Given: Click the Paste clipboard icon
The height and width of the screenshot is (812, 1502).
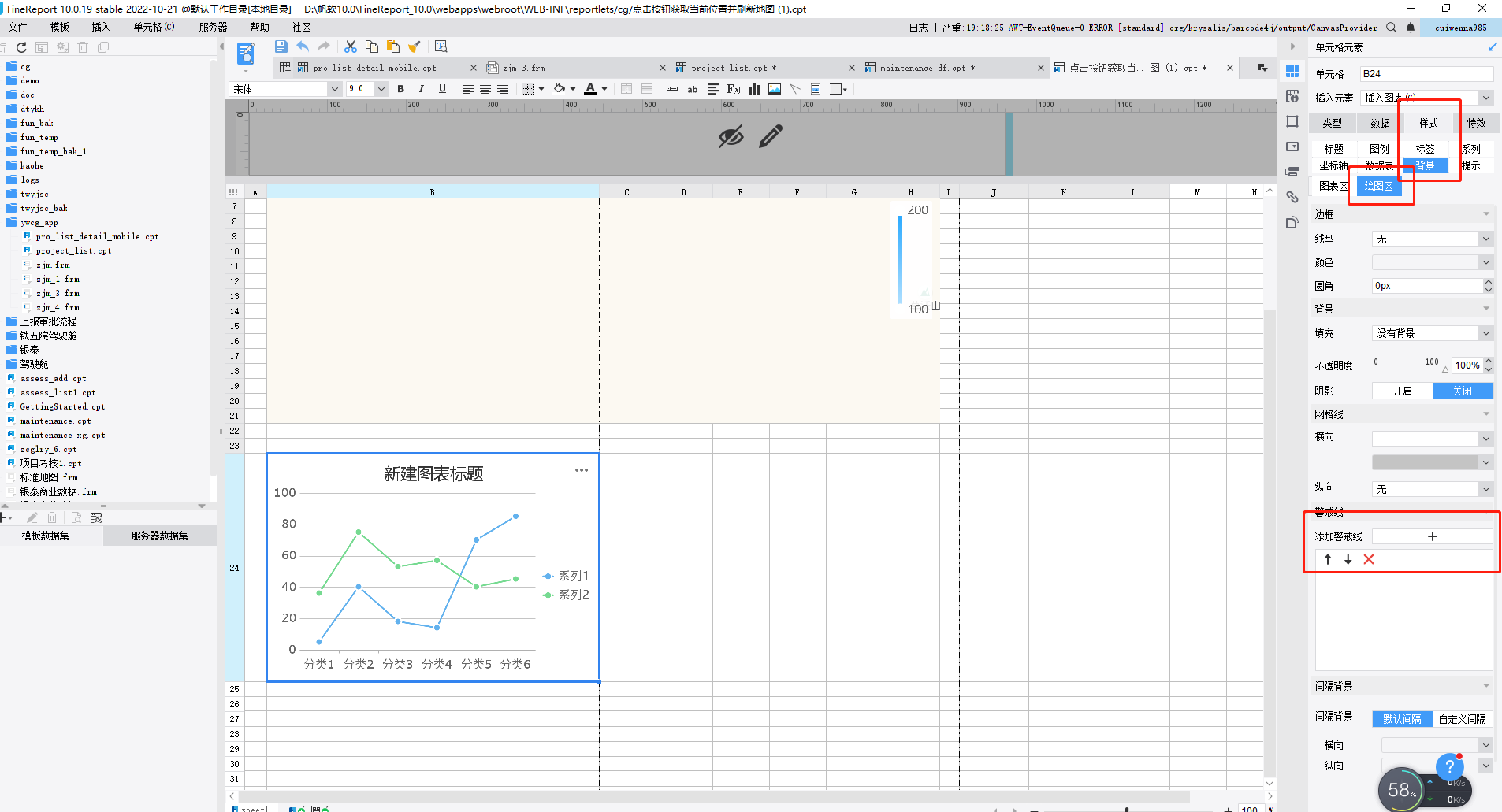Looking at the screenshot, I should click(x=393, y=46).
